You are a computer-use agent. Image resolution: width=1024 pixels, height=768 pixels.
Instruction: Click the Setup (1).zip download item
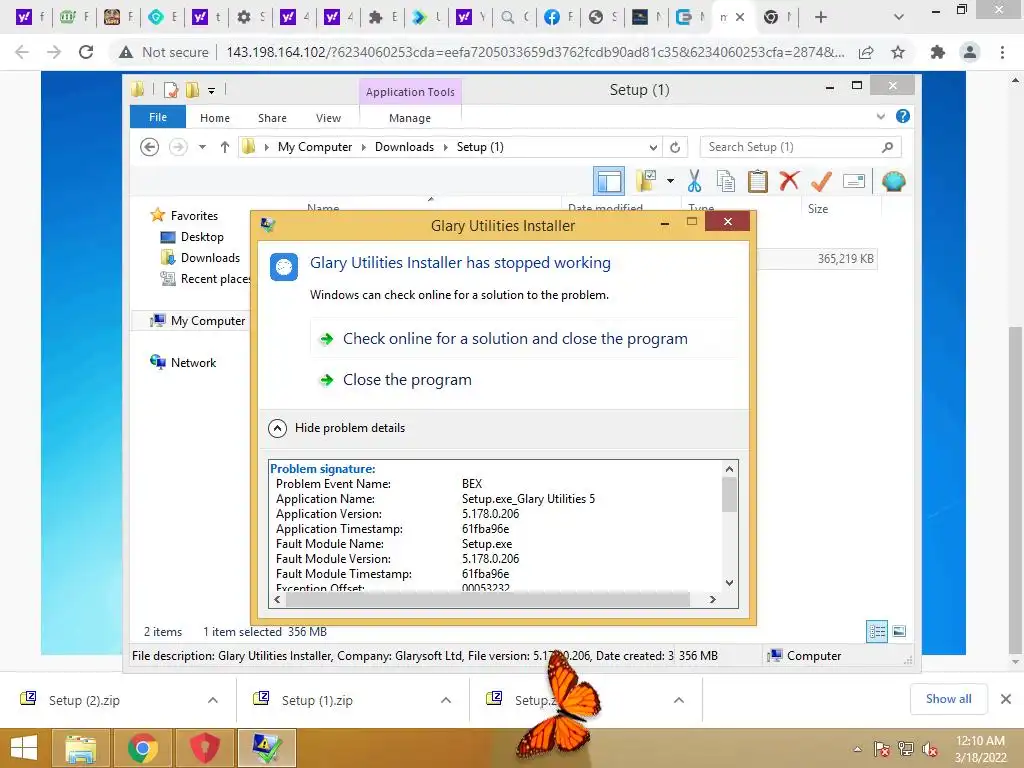tap(317, 700)
